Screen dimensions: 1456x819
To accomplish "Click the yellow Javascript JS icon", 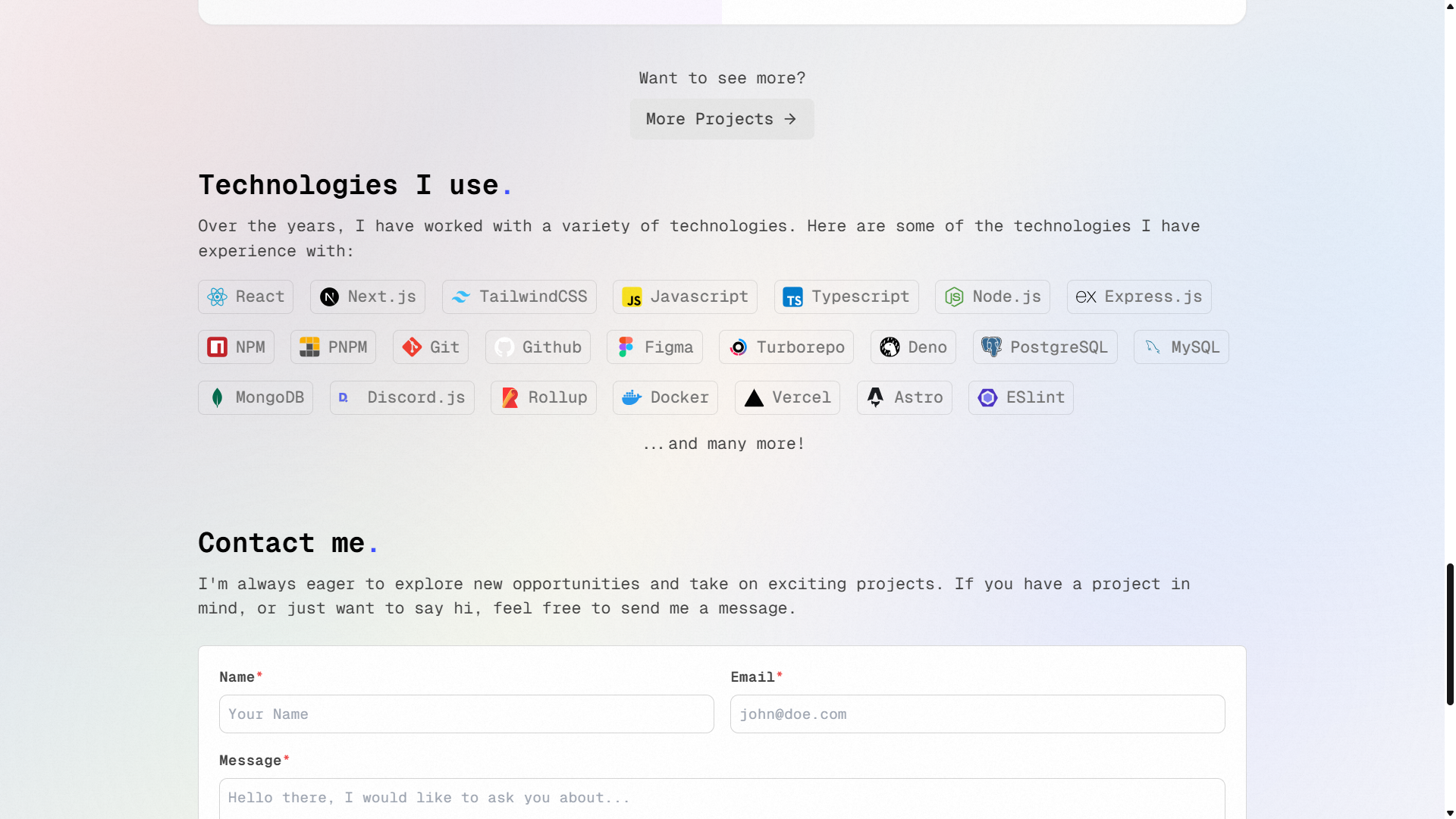I will click(632, 297).
